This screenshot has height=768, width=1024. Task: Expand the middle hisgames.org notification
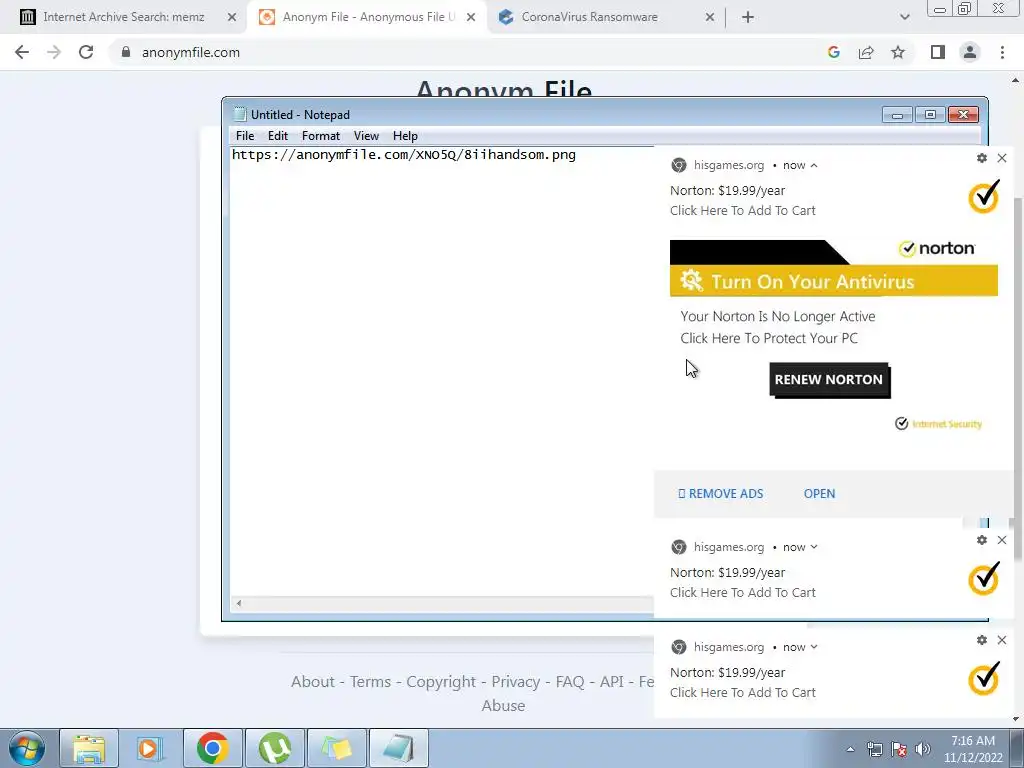coord(814,547)
